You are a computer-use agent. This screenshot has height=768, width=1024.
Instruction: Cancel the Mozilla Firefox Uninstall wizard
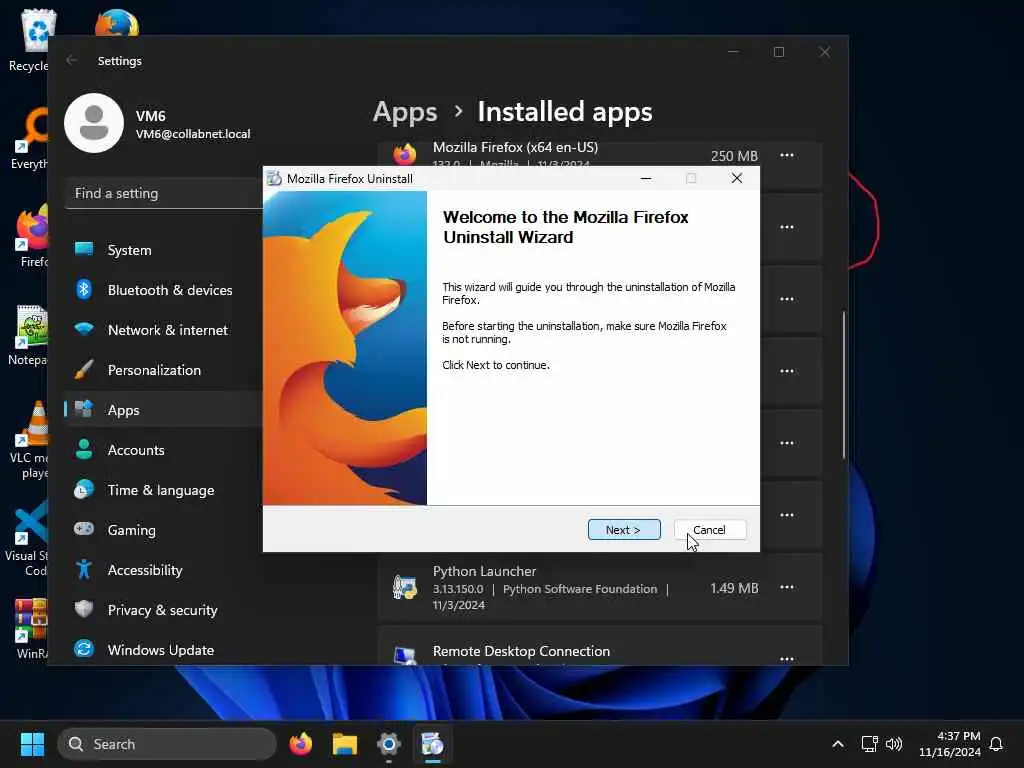click(710, 530)
